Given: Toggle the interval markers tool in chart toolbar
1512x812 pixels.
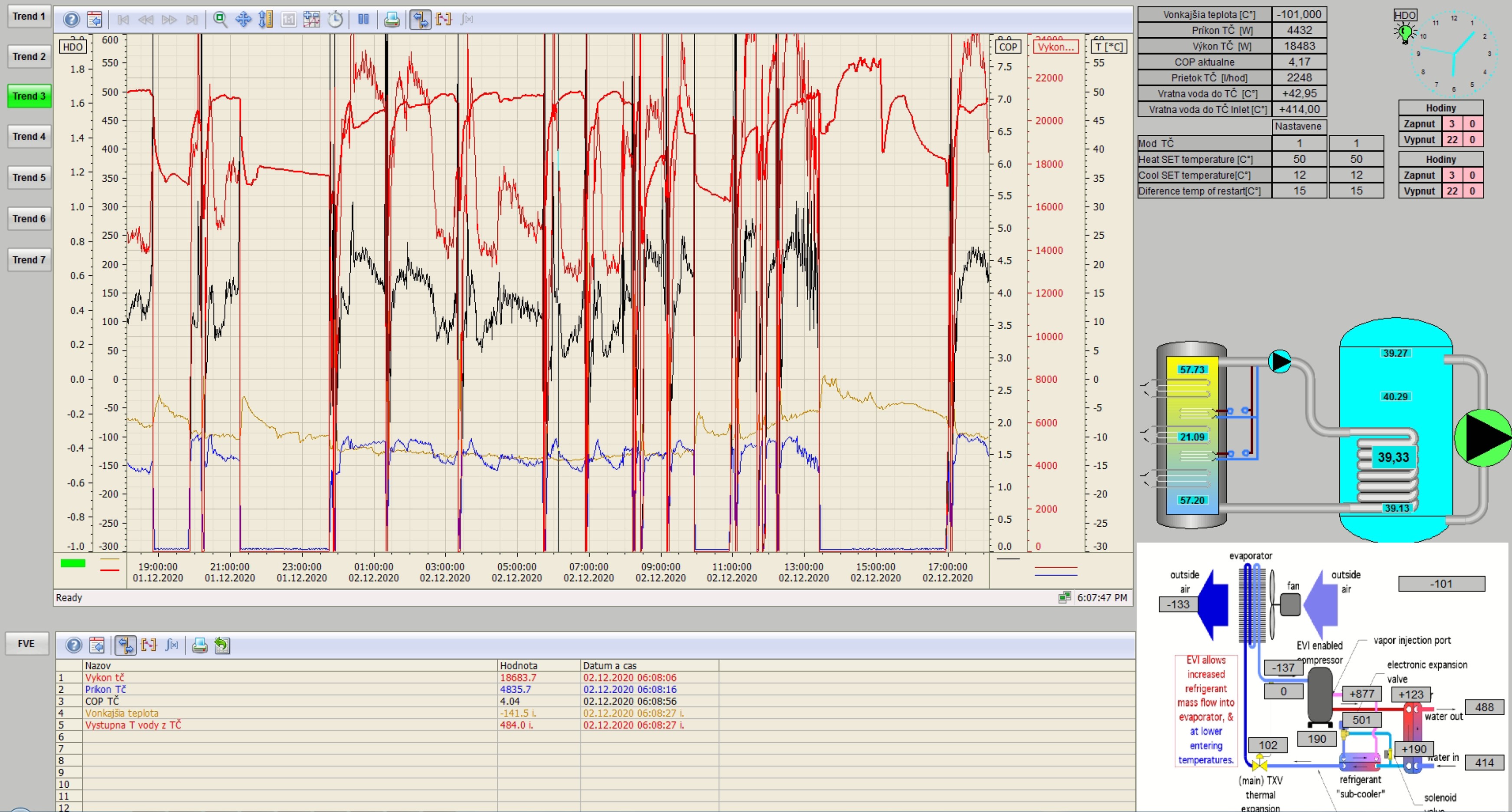Looking at the screenshot, I should pos(444,20).
